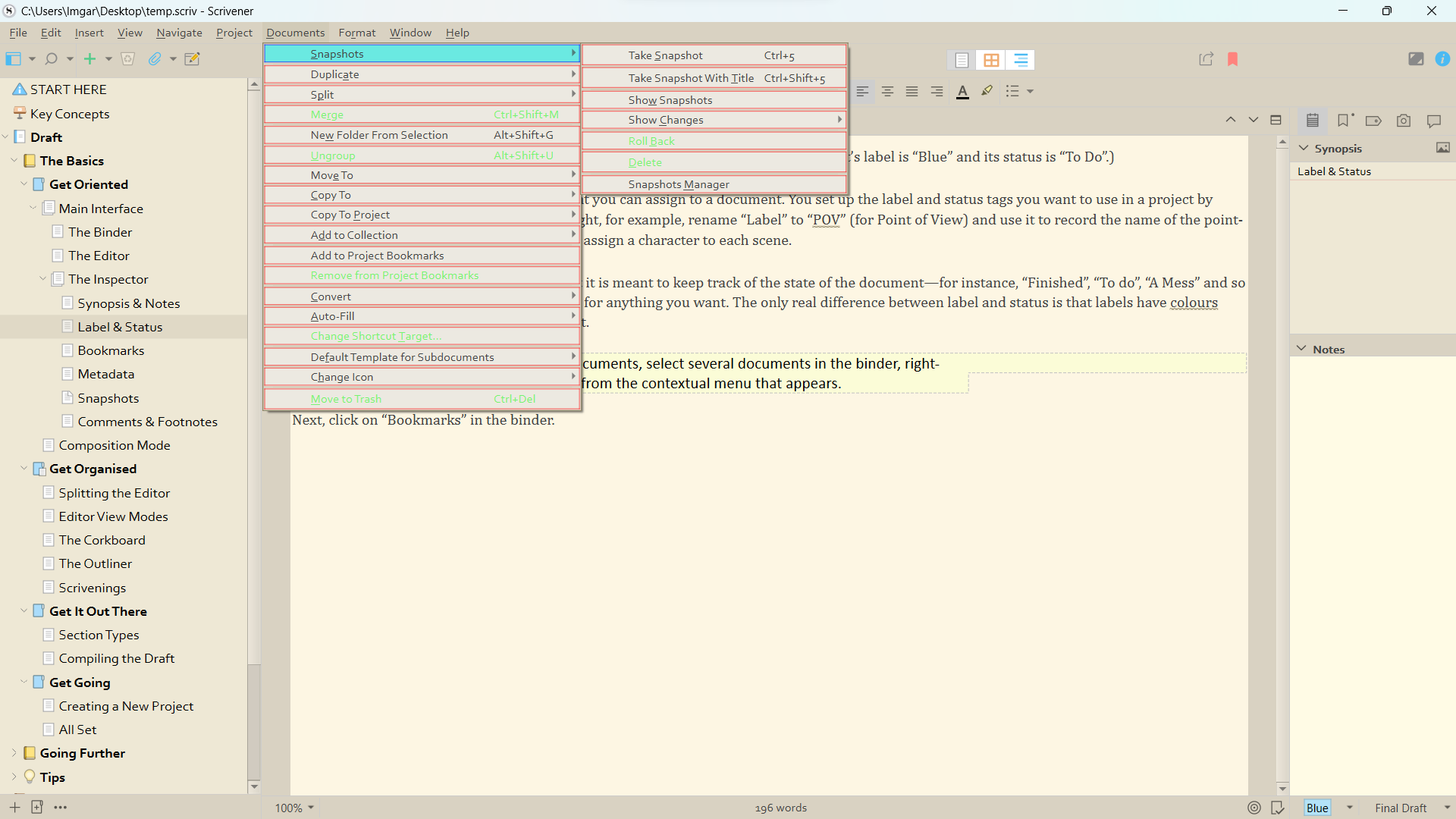Open the Keywords tag icon in the inspector
This screenshot has width=1456, height=819.
[1373, 121]
